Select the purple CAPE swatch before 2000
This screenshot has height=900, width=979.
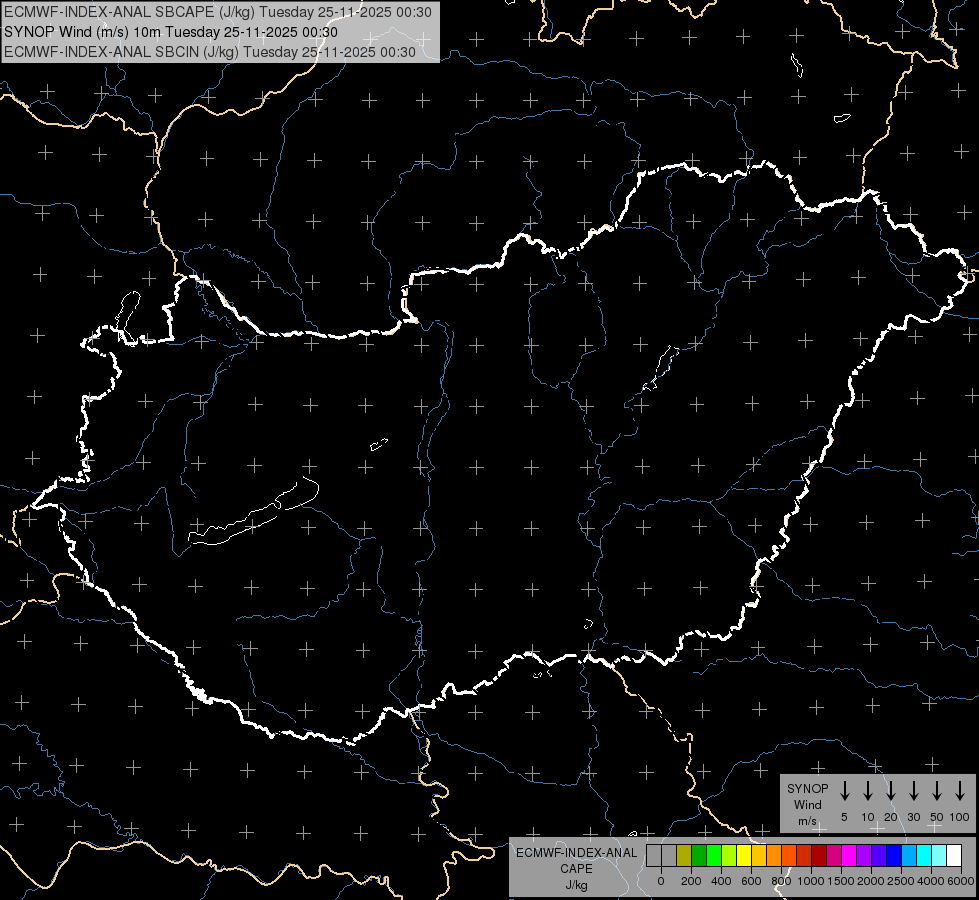863,855
